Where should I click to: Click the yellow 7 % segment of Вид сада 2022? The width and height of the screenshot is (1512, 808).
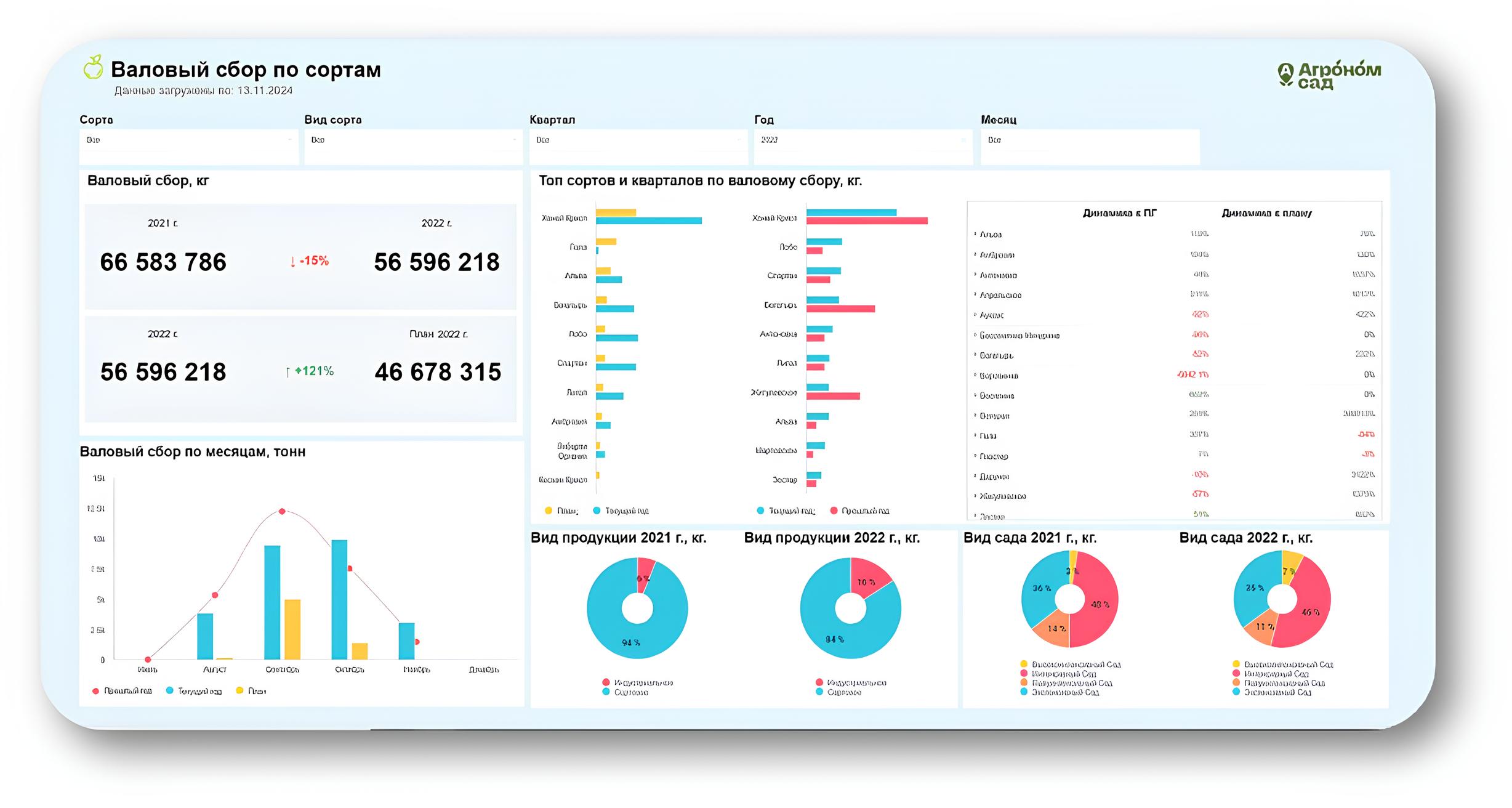click(x=1289, y=570)
